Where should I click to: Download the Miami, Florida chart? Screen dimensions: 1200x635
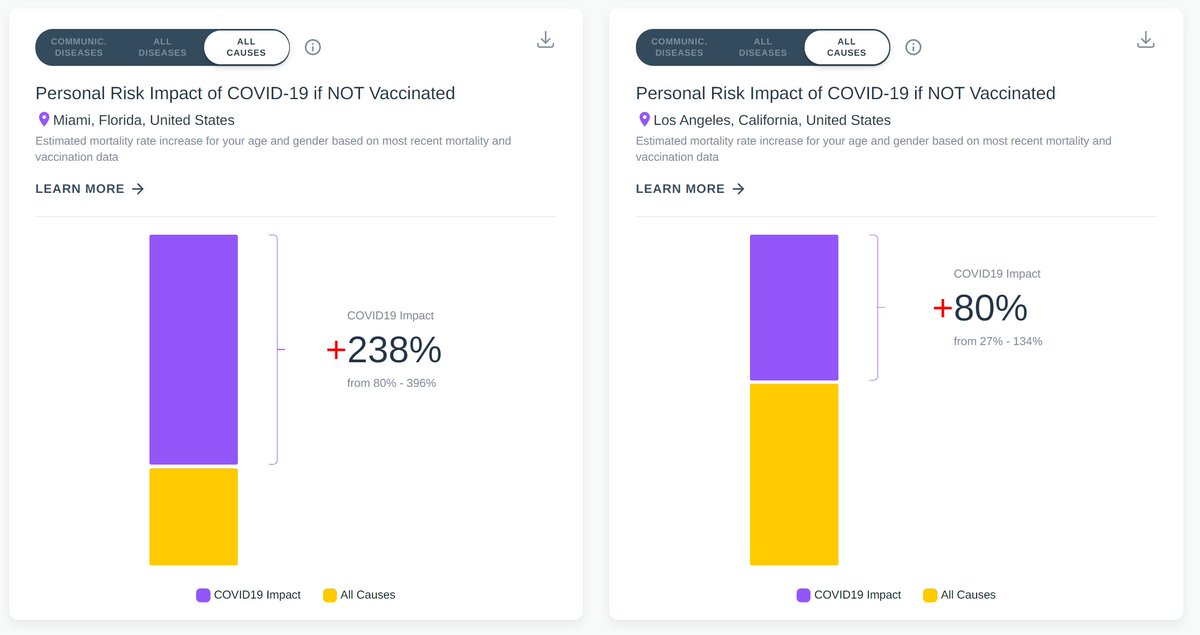coord(545,40)
